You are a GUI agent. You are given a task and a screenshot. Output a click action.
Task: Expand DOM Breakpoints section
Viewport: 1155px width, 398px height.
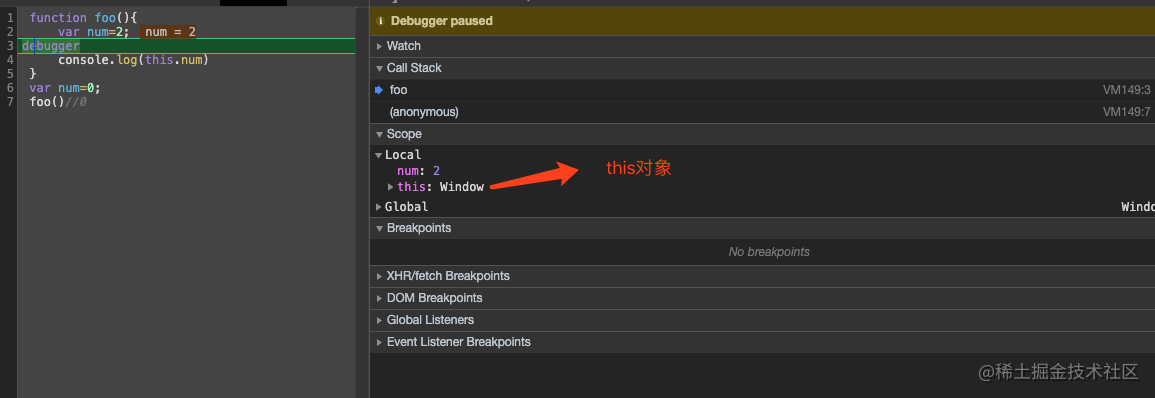coord(380,298)
